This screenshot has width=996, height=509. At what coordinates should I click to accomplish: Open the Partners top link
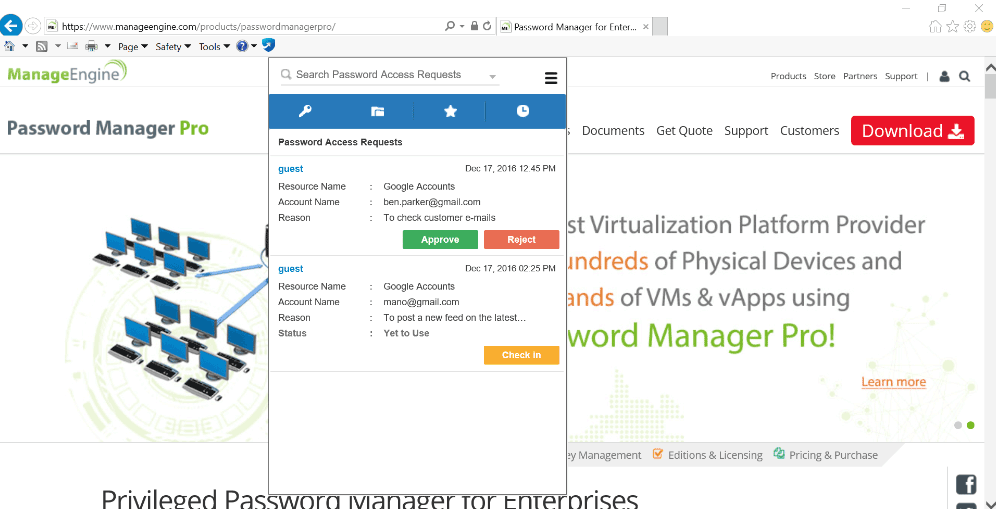tap(860, 76)
